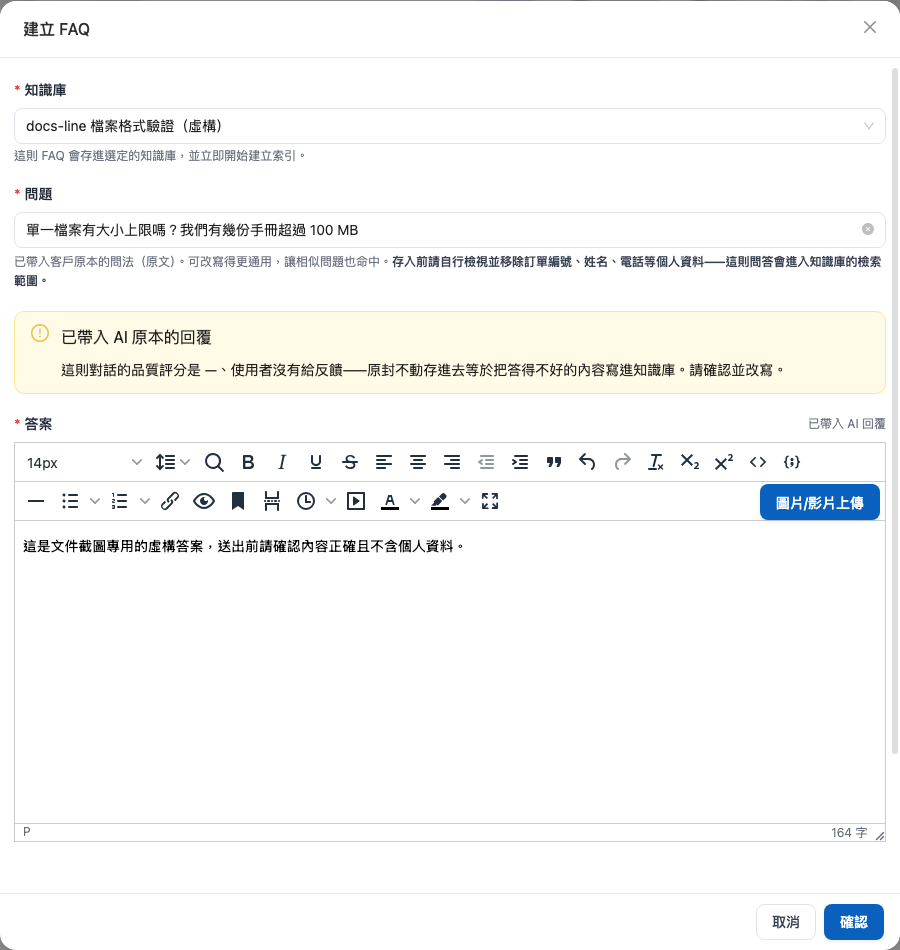Increase the paragraph indent
Screen dimensions: 900x950
(520, 462)
